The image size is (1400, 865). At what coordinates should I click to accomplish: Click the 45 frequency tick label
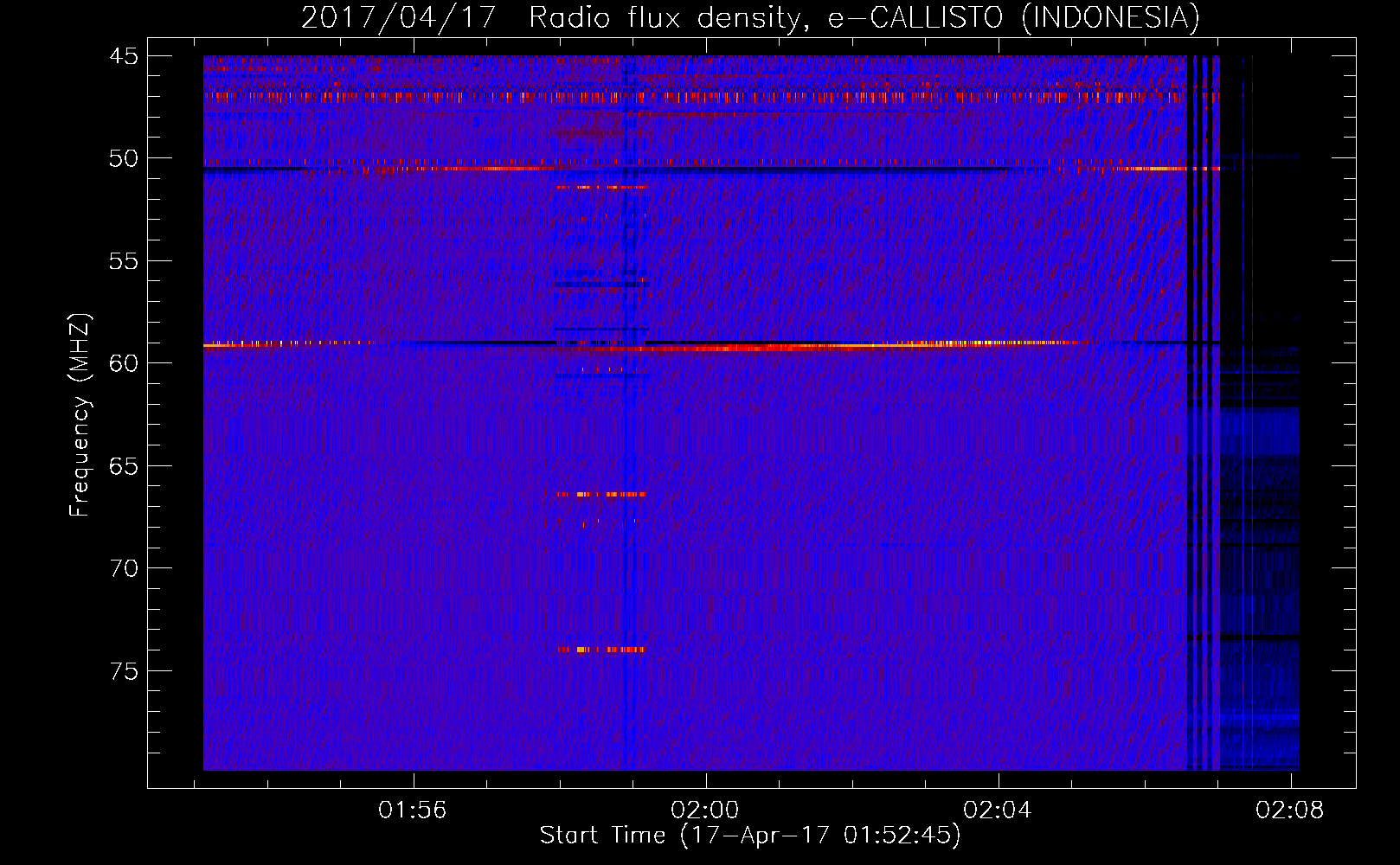click(x=124, y=56)
